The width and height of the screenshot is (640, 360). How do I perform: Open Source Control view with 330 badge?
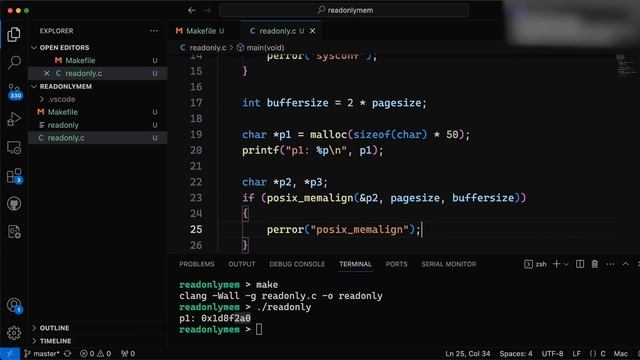(x=14, y=91)
